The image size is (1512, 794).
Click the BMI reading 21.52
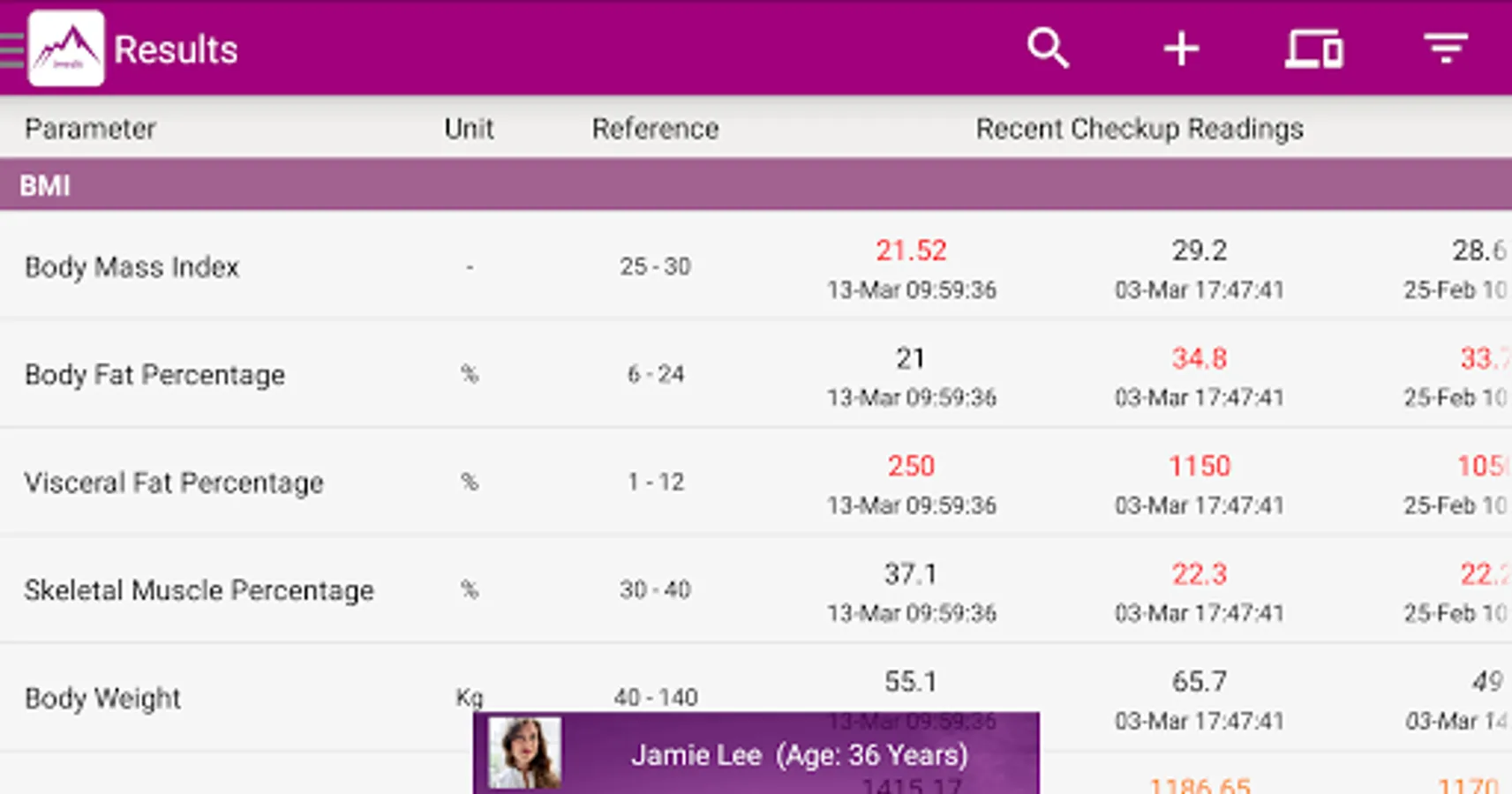(911, 251)
